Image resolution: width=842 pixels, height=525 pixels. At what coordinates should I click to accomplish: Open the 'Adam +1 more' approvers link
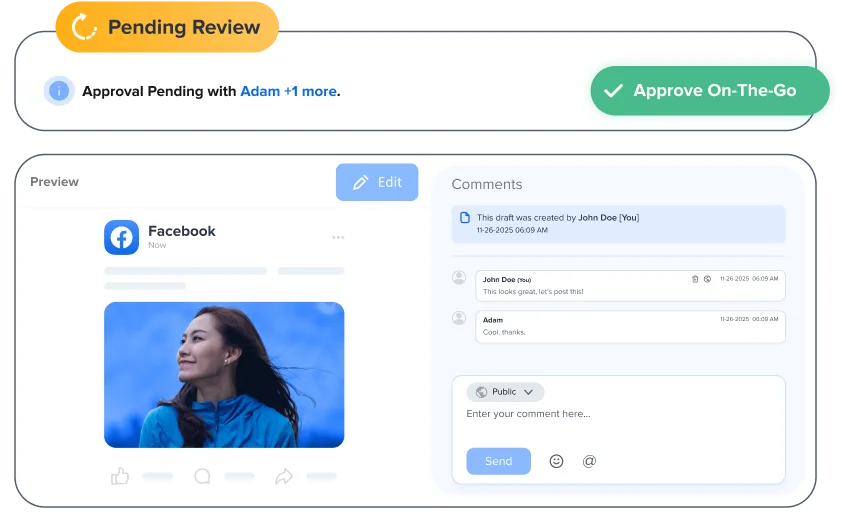point(288,91)
